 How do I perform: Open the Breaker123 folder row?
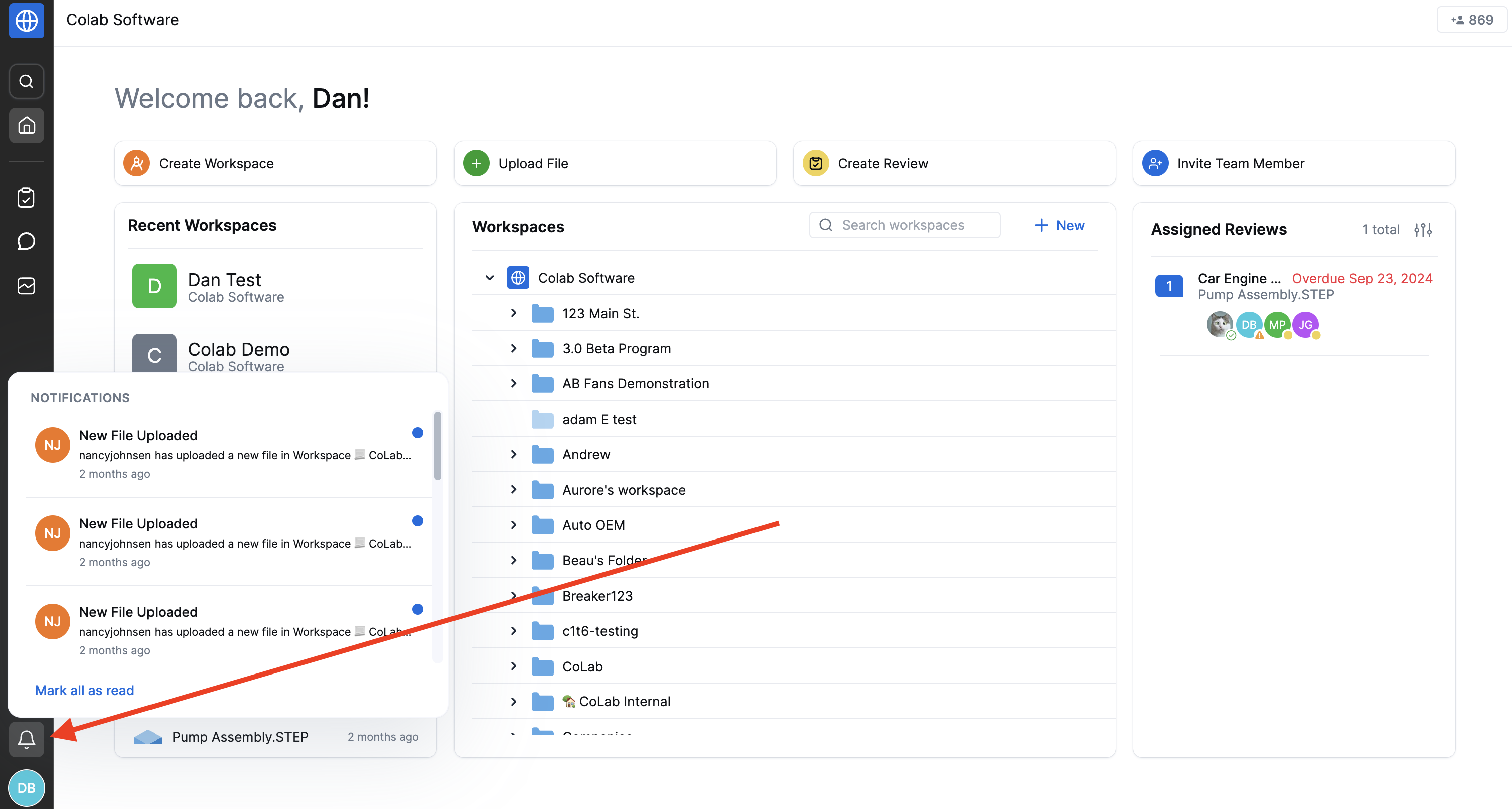(x=794, y=596)
